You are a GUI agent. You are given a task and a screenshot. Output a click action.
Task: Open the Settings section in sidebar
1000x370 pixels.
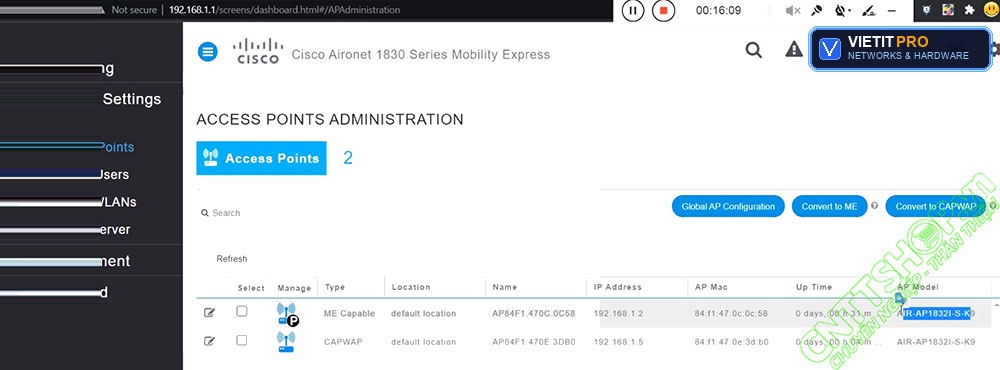pyautogui.click(x=131, y=99)
